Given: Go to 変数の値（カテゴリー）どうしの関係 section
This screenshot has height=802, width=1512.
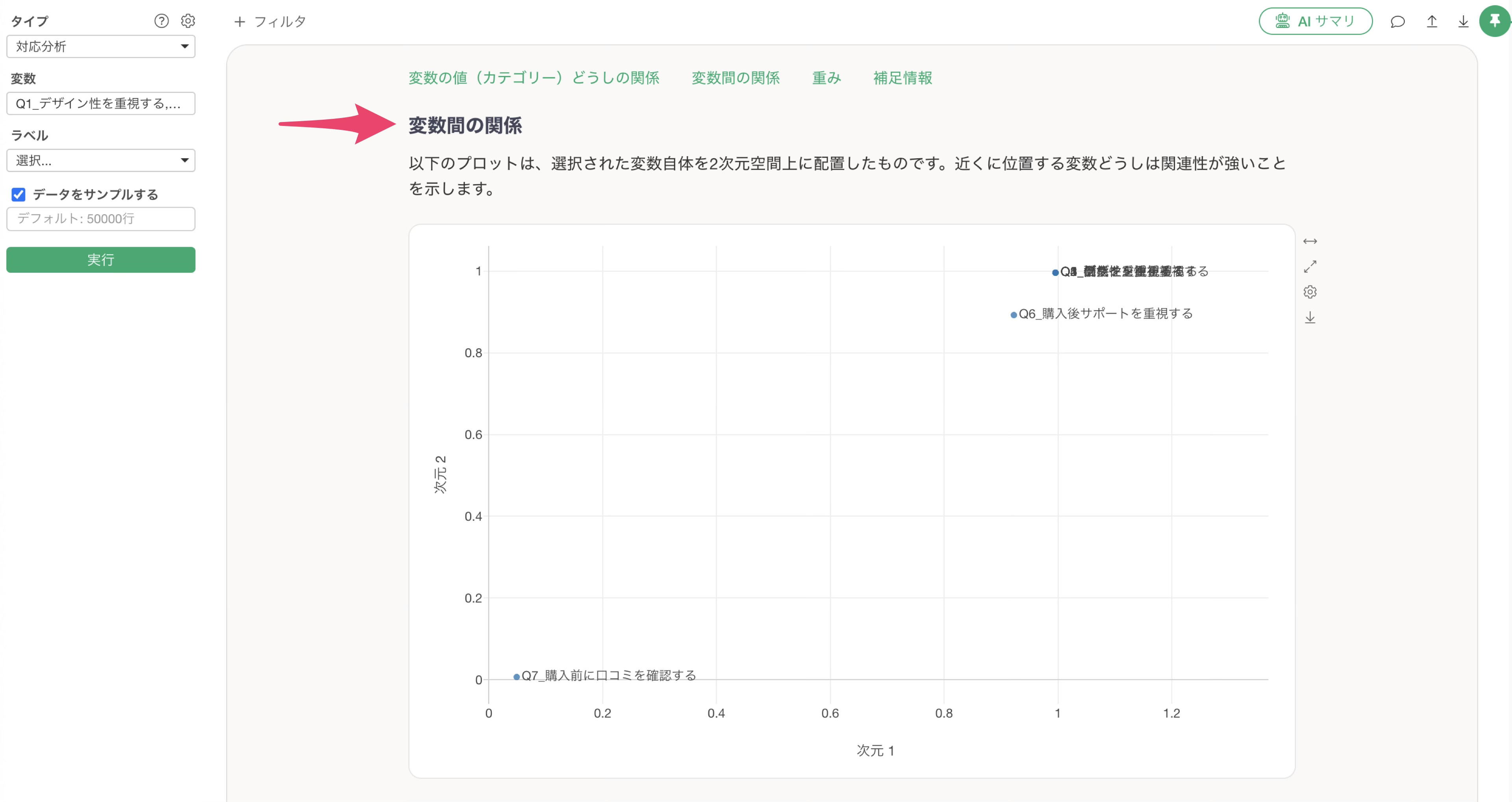Looking at the screenshot, I should point(534,78).
